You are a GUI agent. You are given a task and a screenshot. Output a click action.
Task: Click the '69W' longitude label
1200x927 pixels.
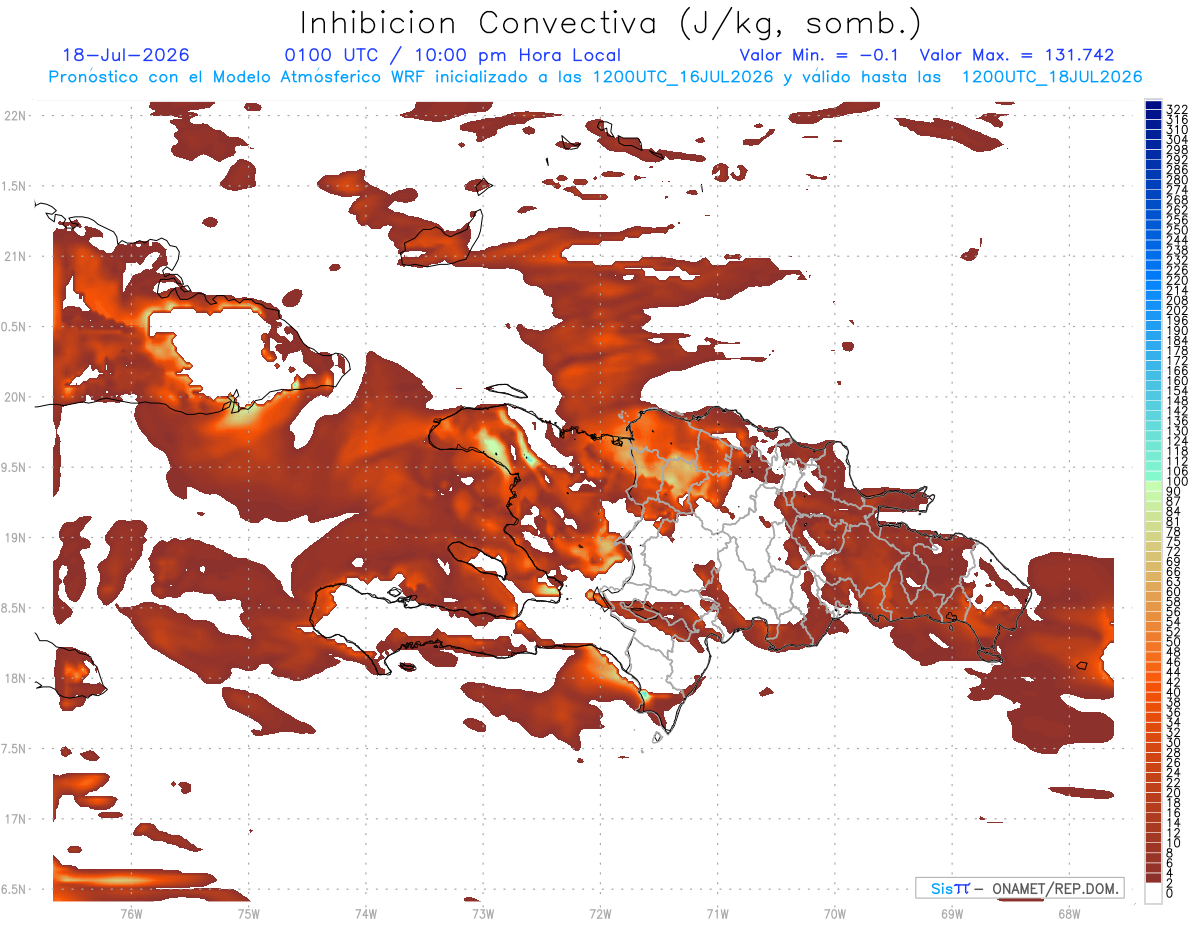coord(952,912)
